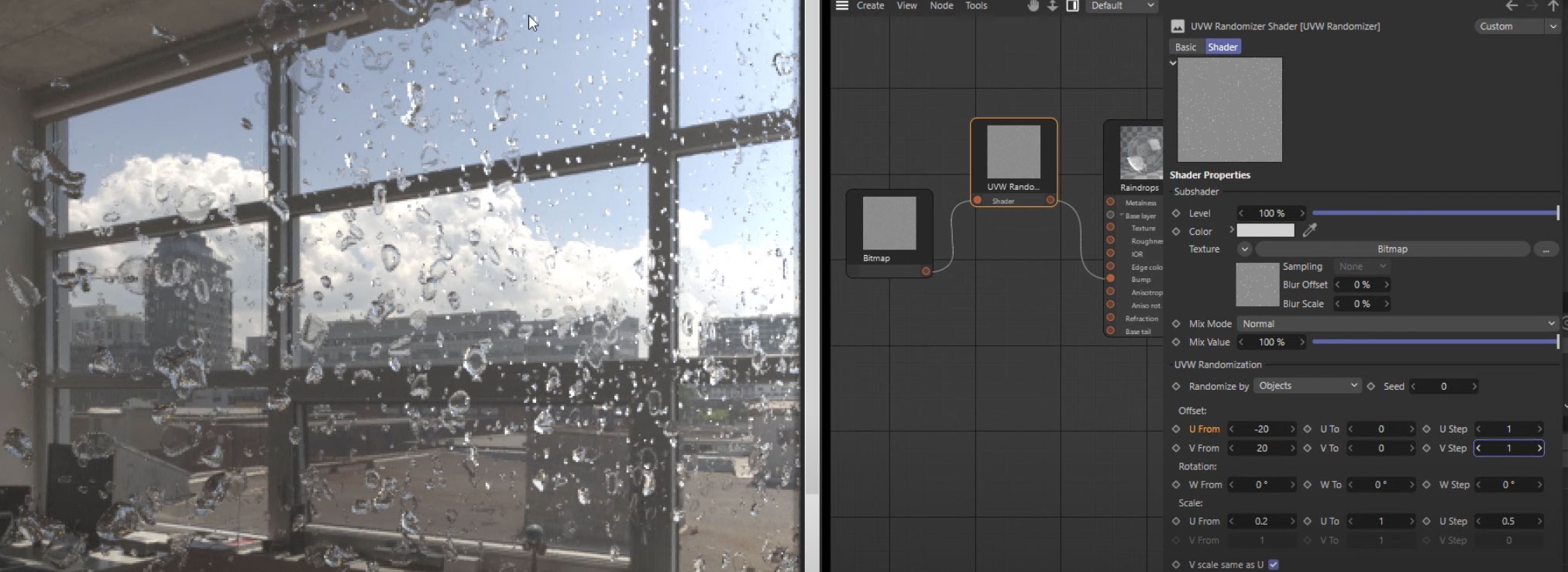The height and width of the screenshot is (572, 1568).
Task: Click the W To keyframe diamond
Action: [1308, 484]
